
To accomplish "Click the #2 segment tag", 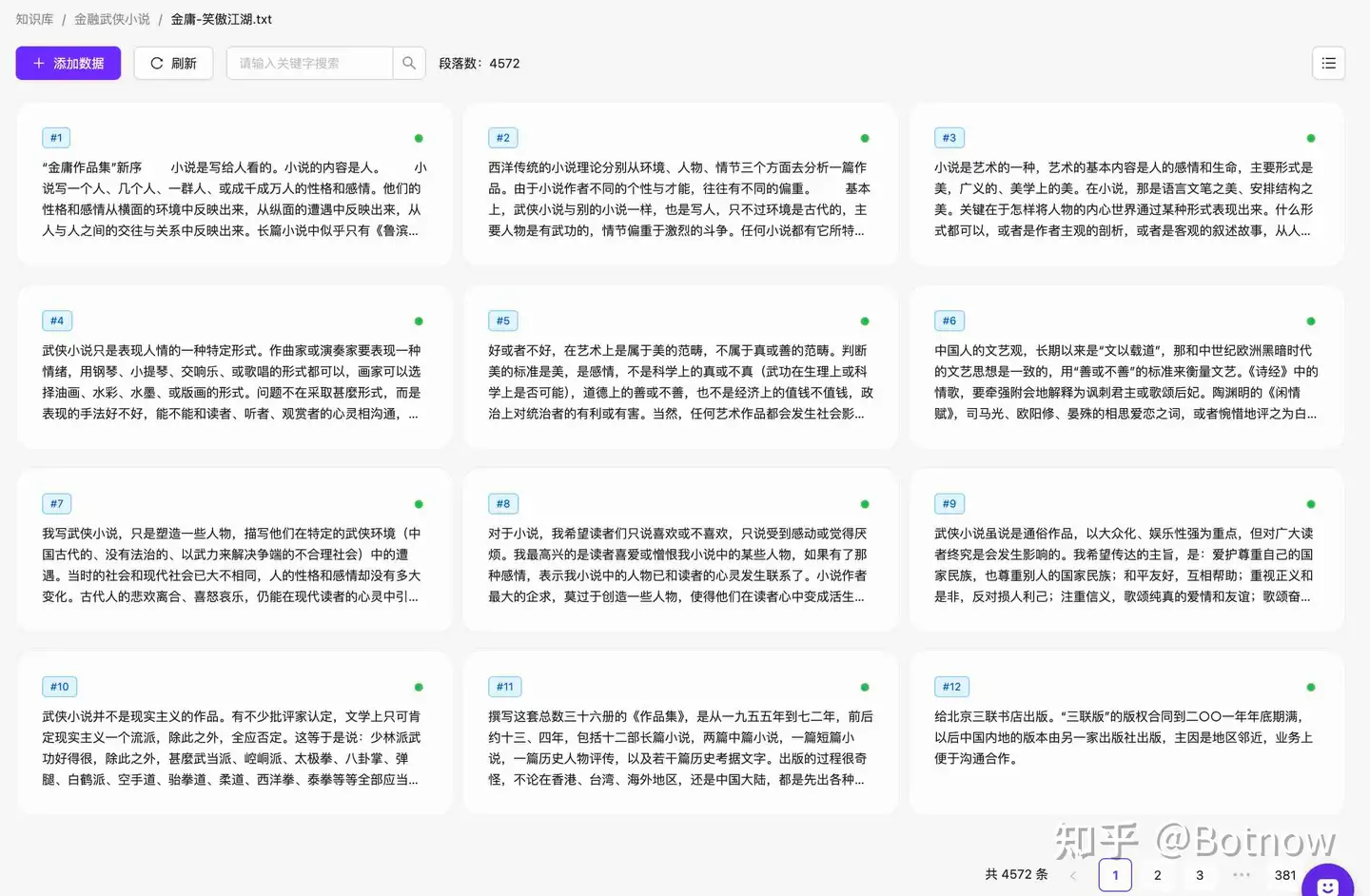I will click(503, 138).
